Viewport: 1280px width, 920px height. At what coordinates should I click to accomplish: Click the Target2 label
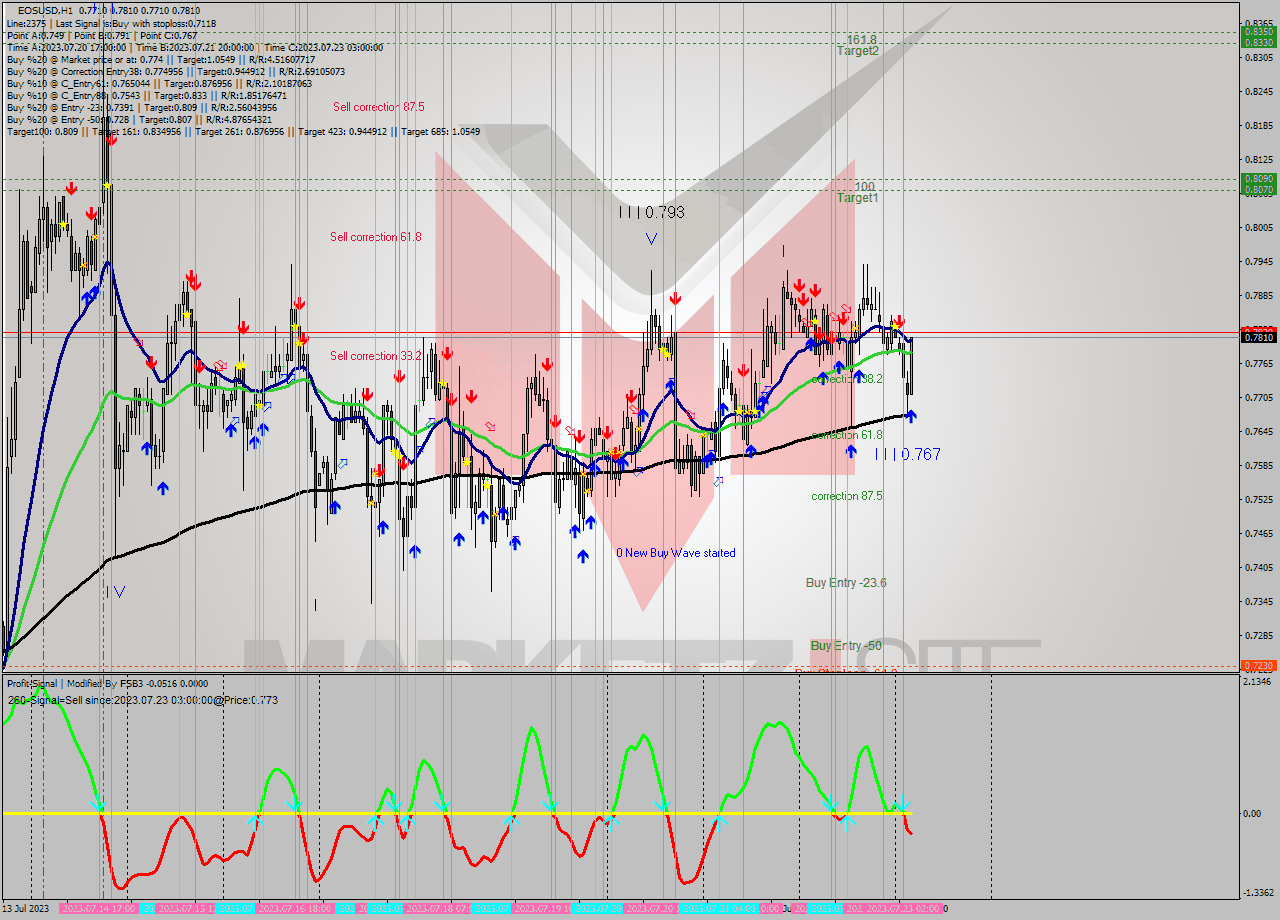(858, 51)
